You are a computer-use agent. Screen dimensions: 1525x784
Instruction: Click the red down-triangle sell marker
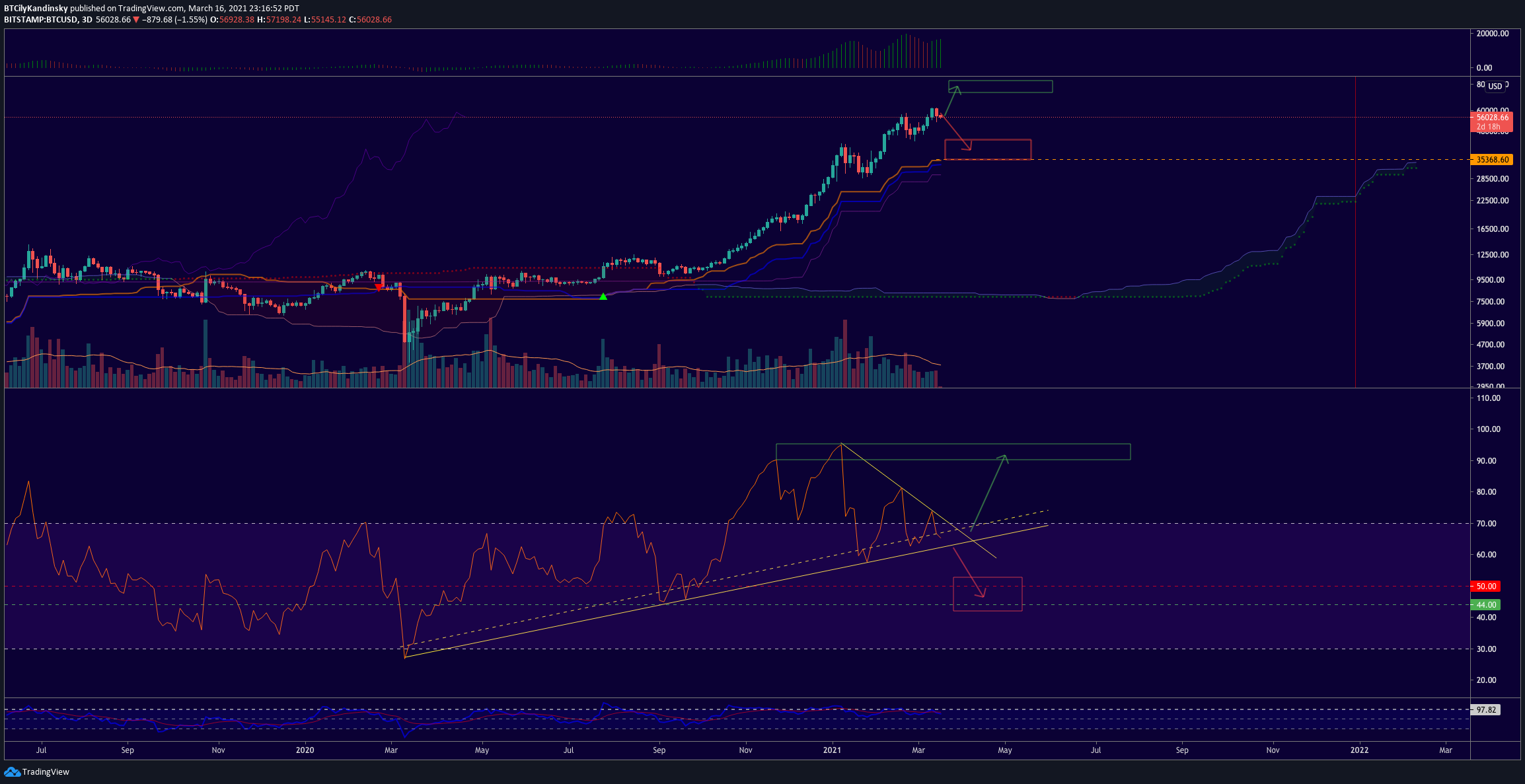378,287
